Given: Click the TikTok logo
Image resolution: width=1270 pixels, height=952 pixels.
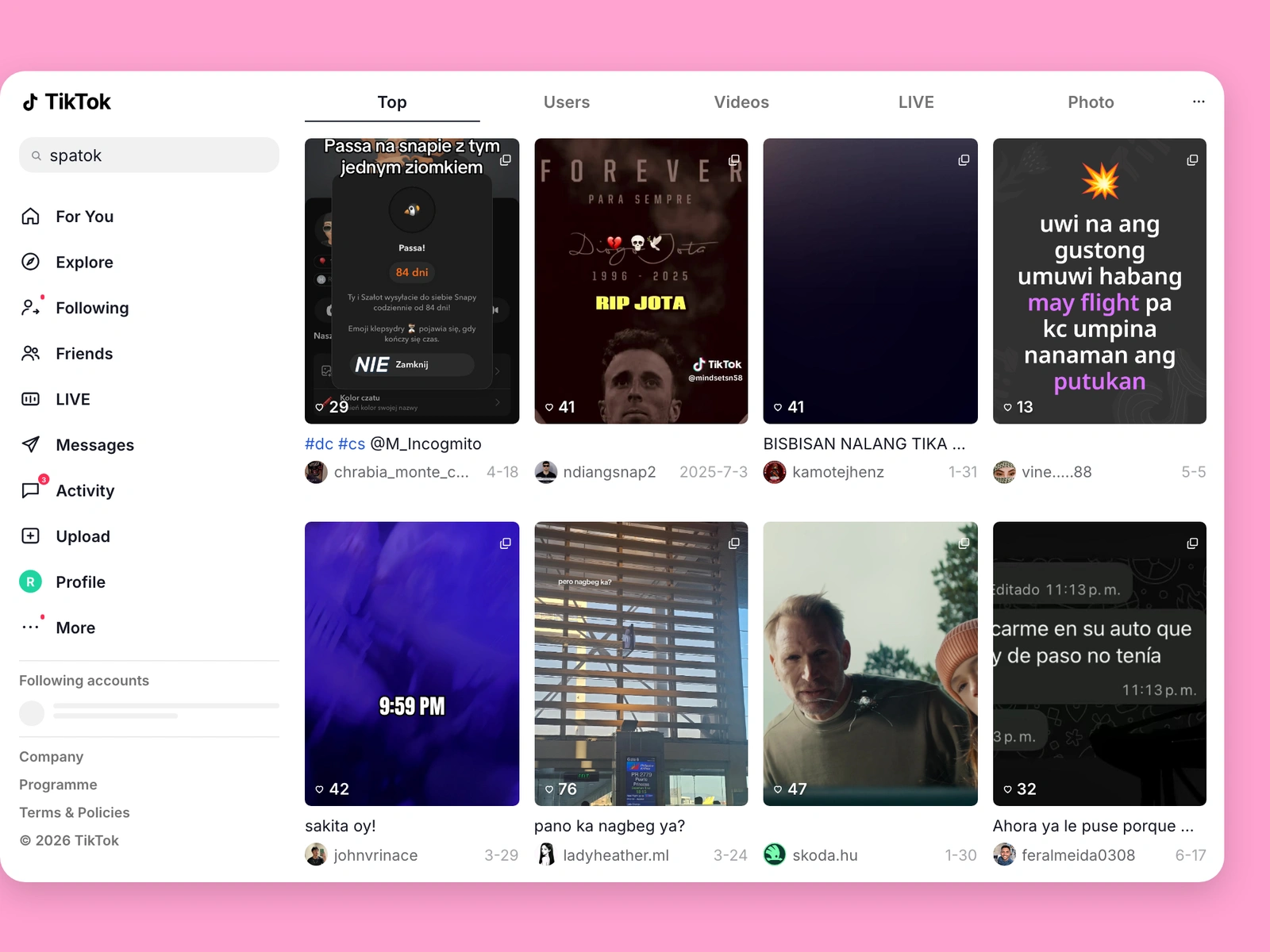Looking at the screenshot, I should tap(67, 102).
